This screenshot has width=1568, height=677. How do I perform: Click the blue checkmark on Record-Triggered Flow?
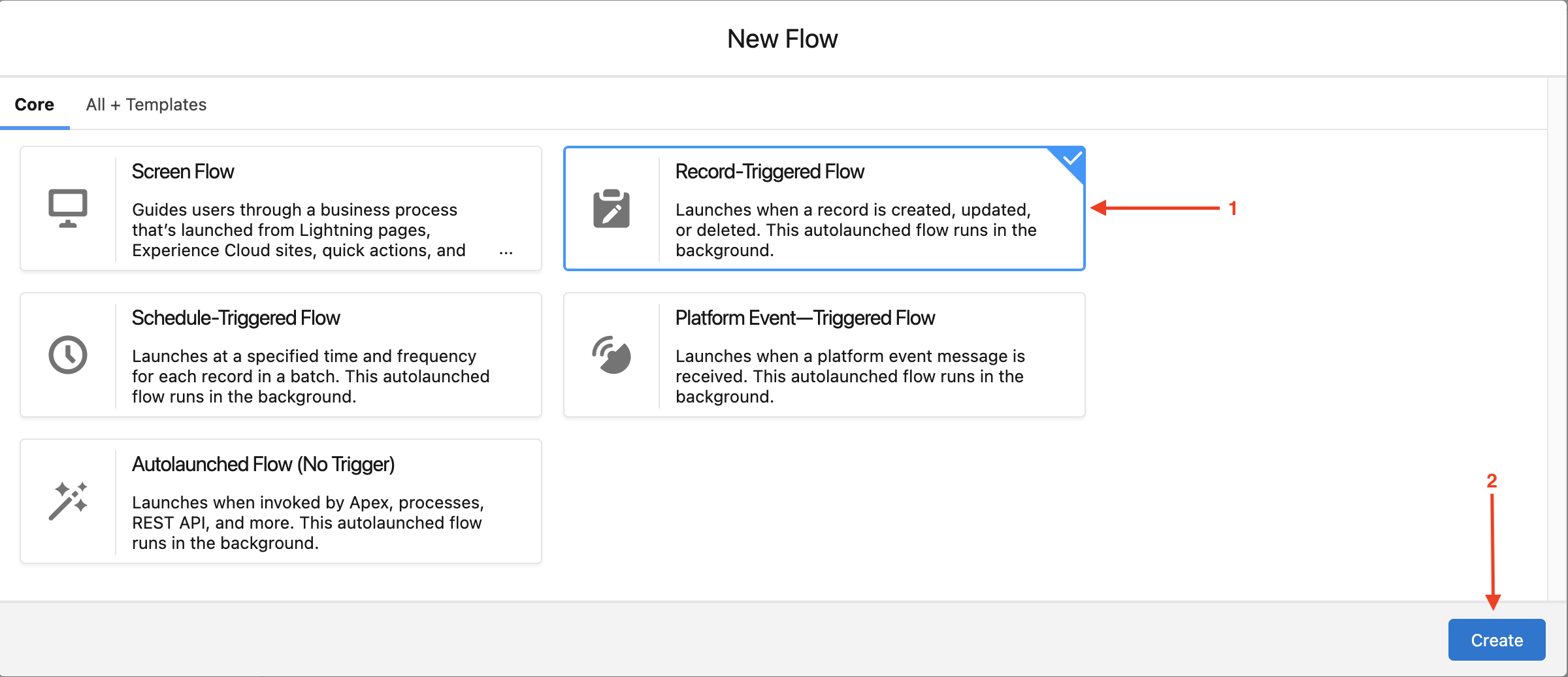click(x=1072, y=159)
